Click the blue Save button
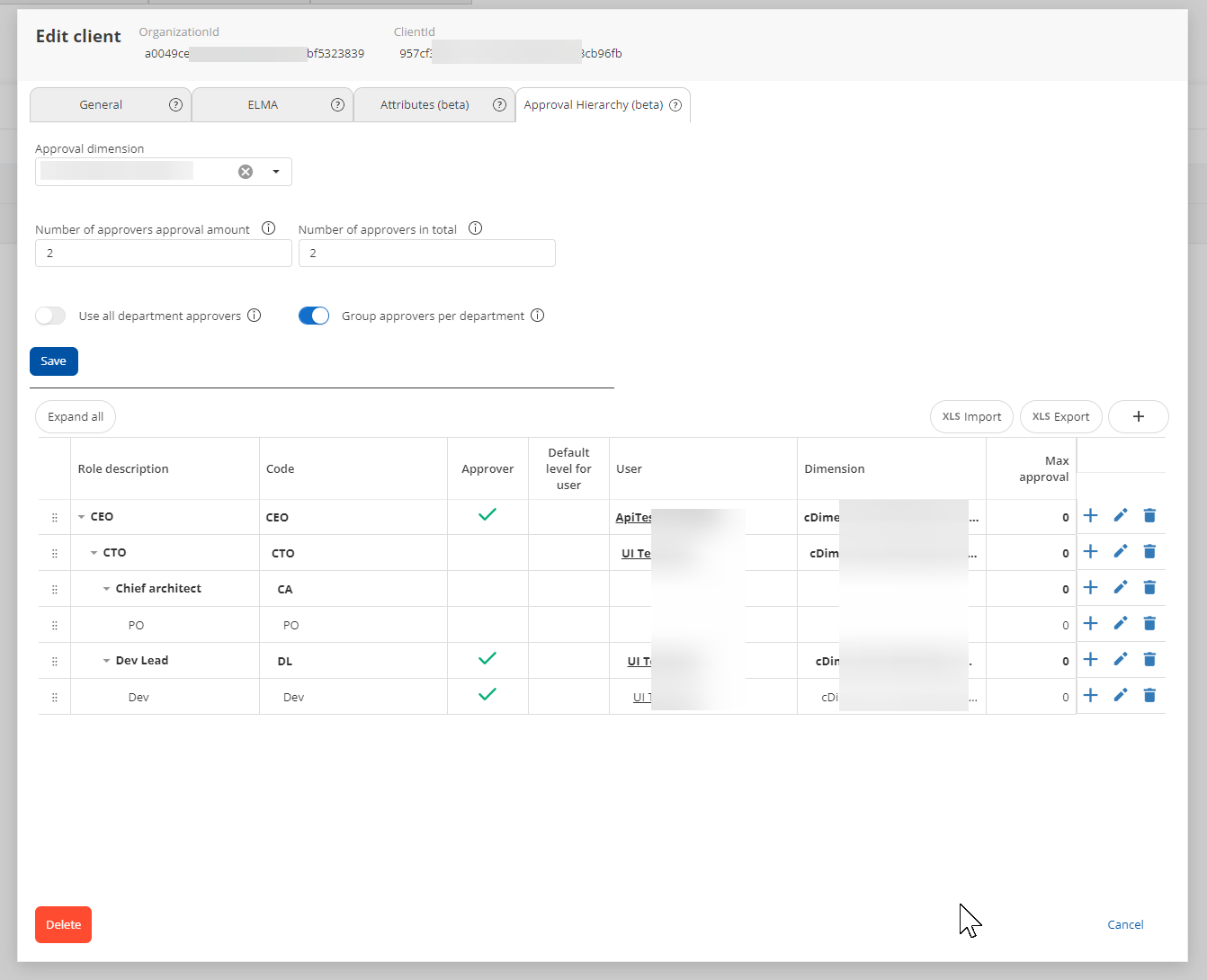Image resolution: width=1207 pixels, height=980 pixels. pos(54,361)
